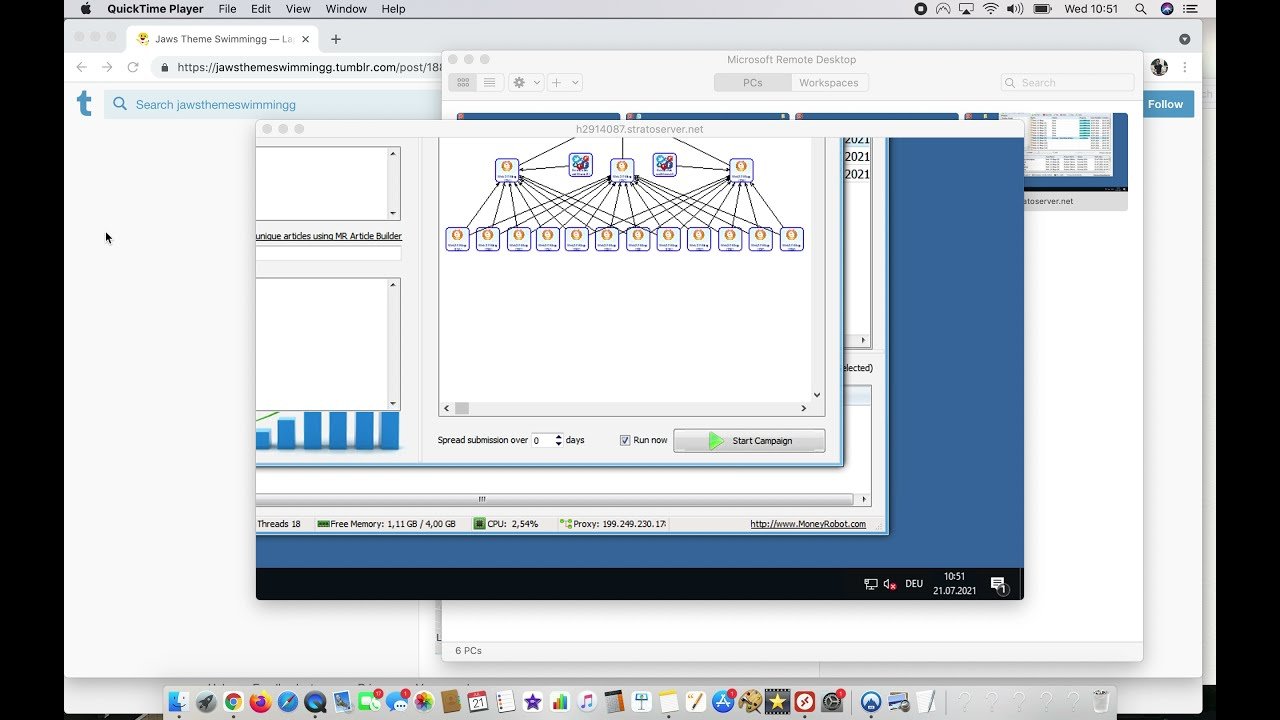Switch to PCs tab in Remote Desktop

(753, 83)
